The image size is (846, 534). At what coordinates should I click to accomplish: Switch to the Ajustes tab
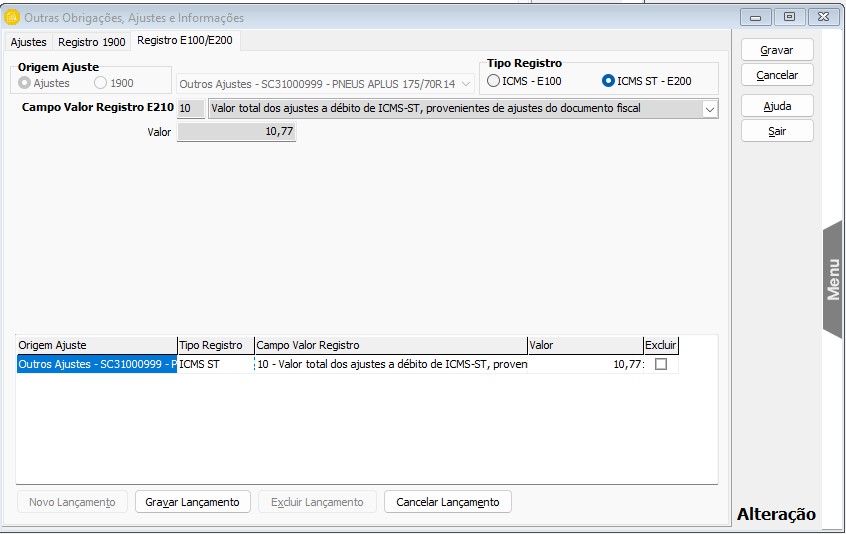tap(28, 42)
